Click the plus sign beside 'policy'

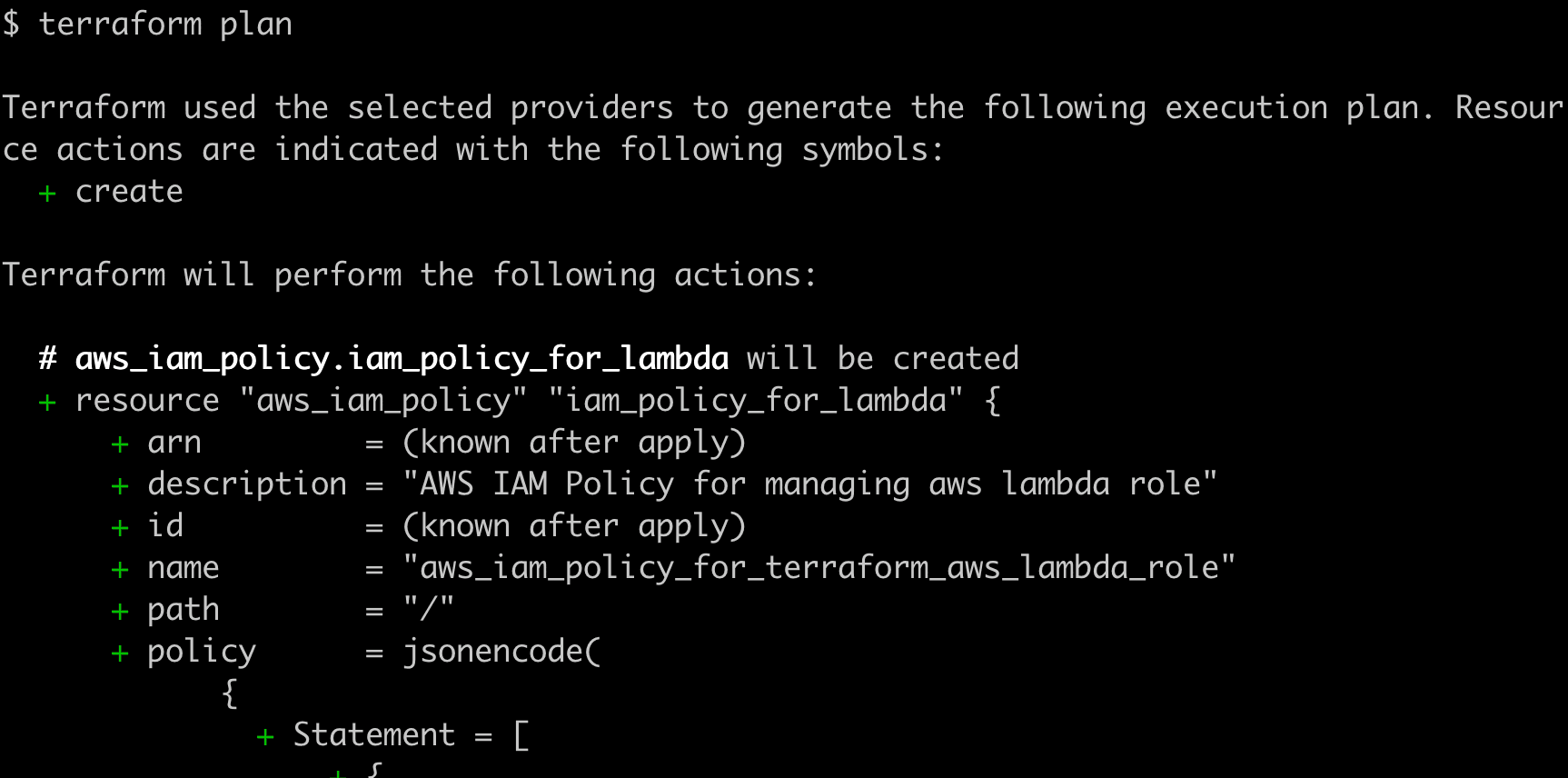coord(120,653)
